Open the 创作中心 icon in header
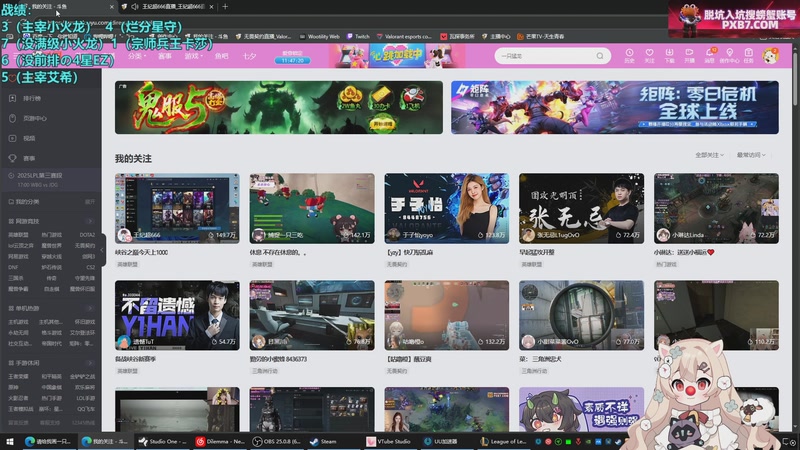The height and width of the screenshot is (450, 800). (x=729, y=55)
